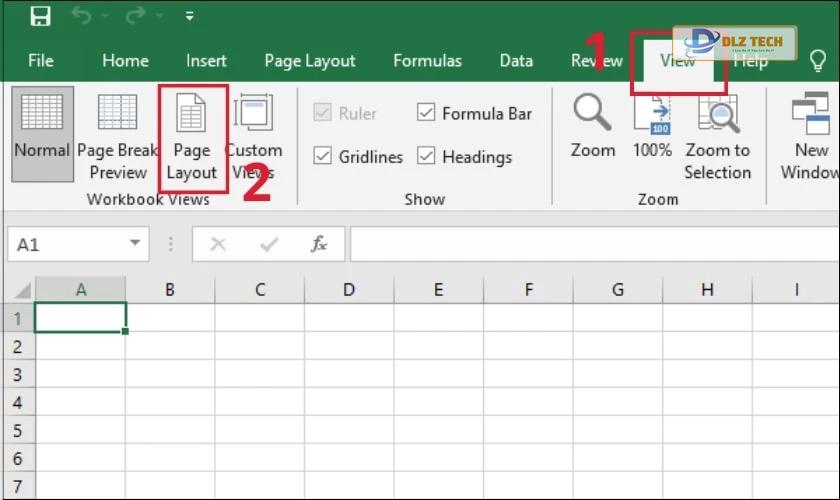Toggle the Headings checkbox
840x500 pixels.
coord(426,156)
